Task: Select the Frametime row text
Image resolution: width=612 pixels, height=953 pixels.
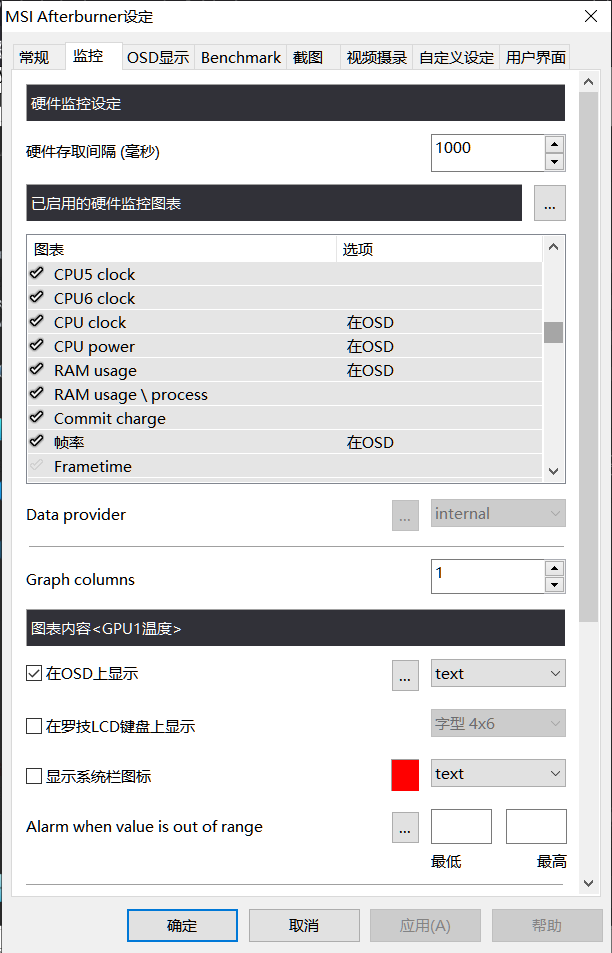Action: pos(92,467)
